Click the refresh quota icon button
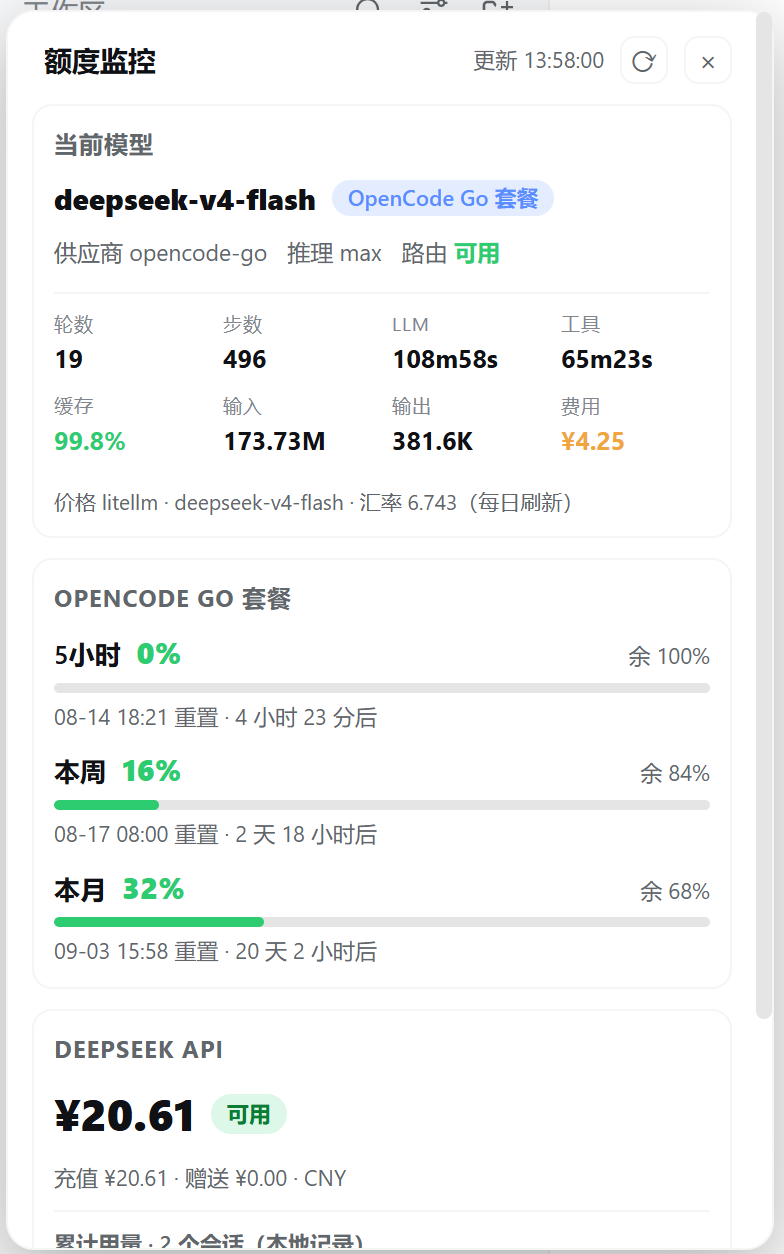Screen dimensions: 784x1254 (644, 61)
